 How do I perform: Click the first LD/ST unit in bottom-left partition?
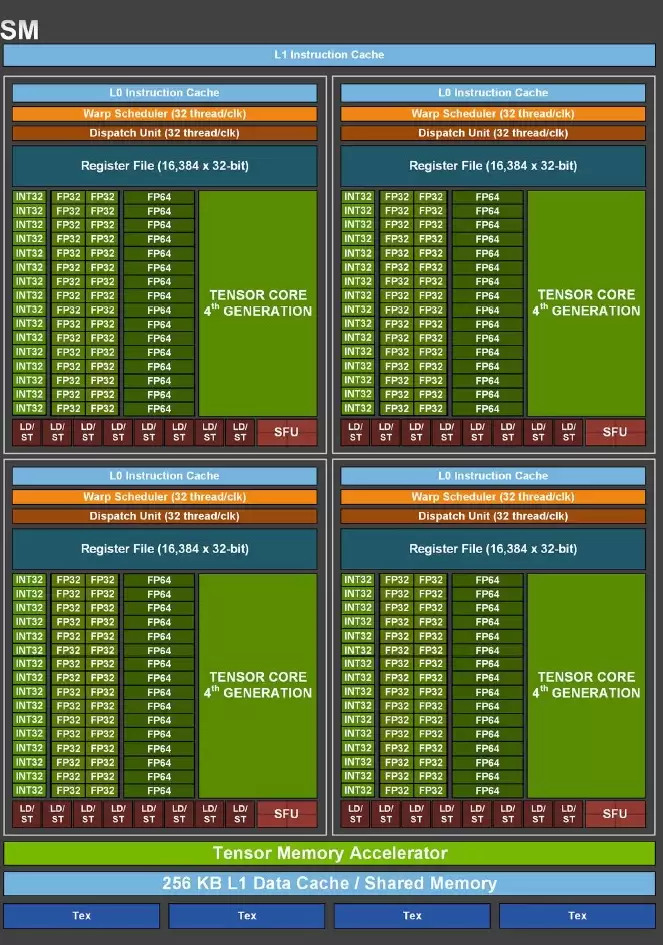click(x=27, y=814)
